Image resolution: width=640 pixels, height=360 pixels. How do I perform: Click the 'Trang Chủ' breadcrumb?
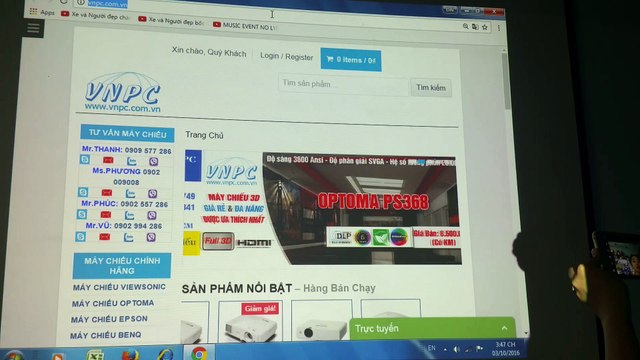point(204,135)
